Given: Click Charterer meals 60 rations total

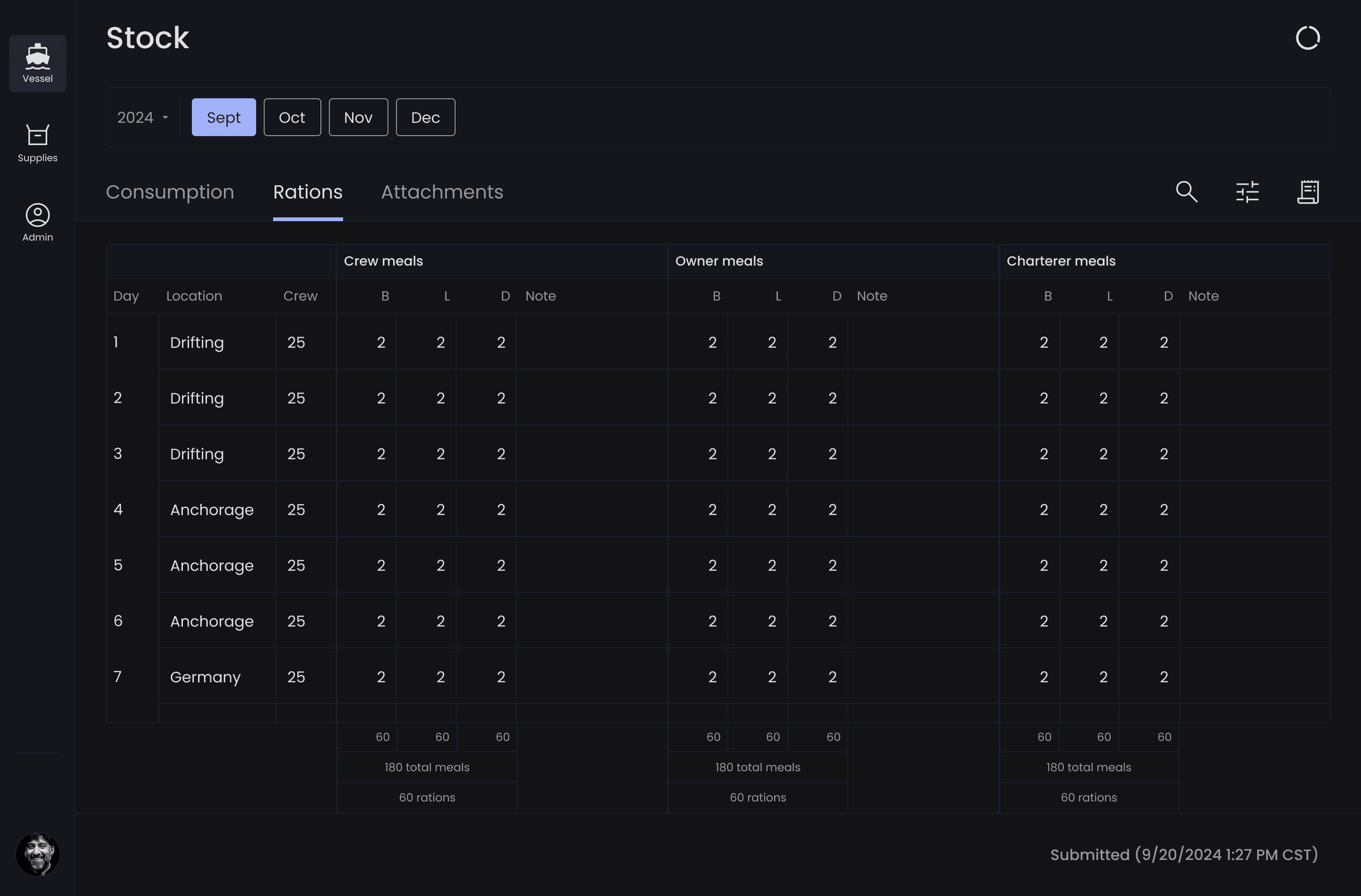Looking at the screenshot, I should click(1089, 798).
